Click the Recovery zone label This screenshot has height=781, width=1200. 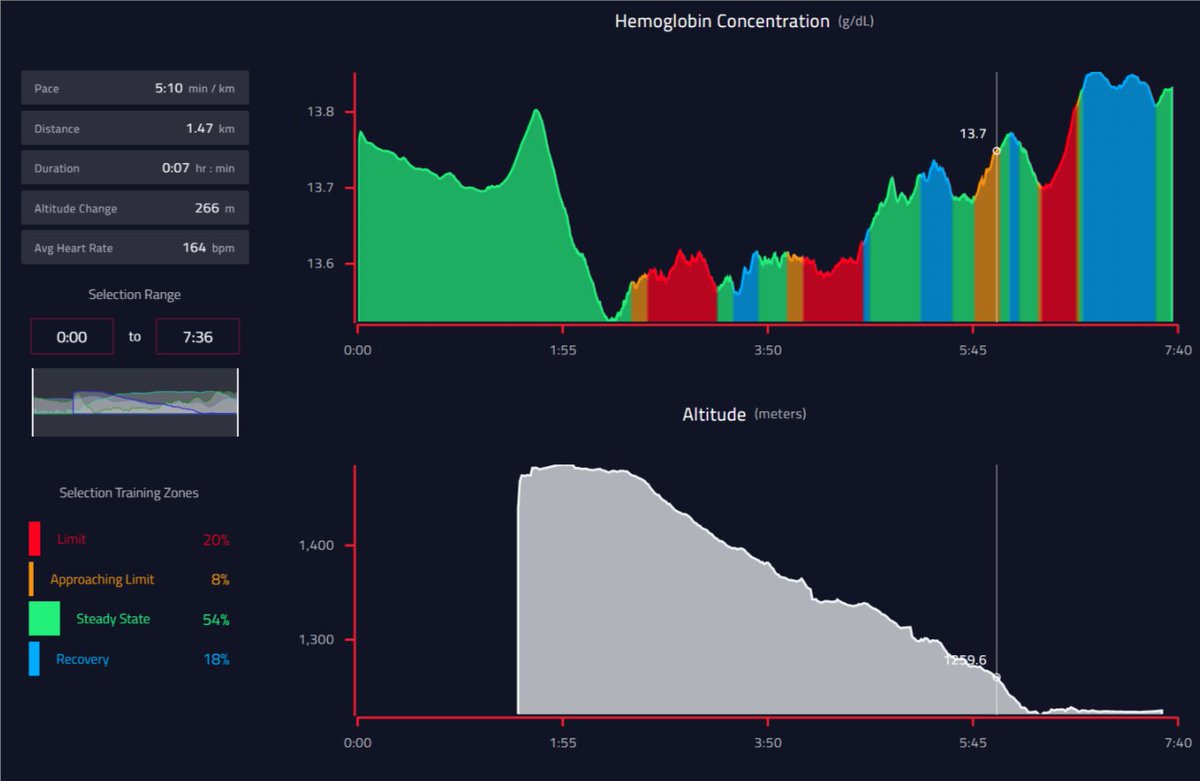(83, 659)
